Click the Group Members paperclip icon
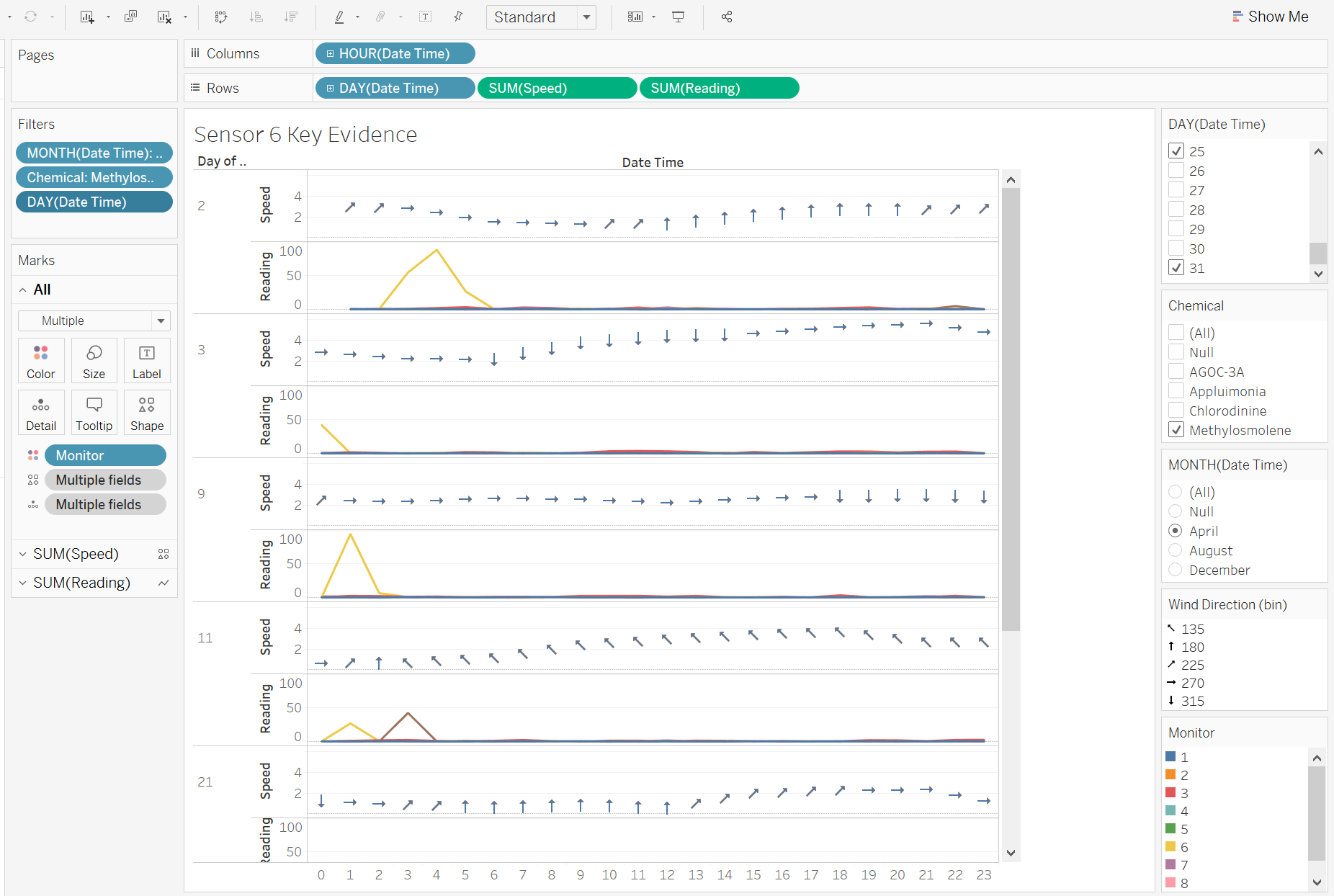This screenshot has width=1334, height=896. [381, 17]
